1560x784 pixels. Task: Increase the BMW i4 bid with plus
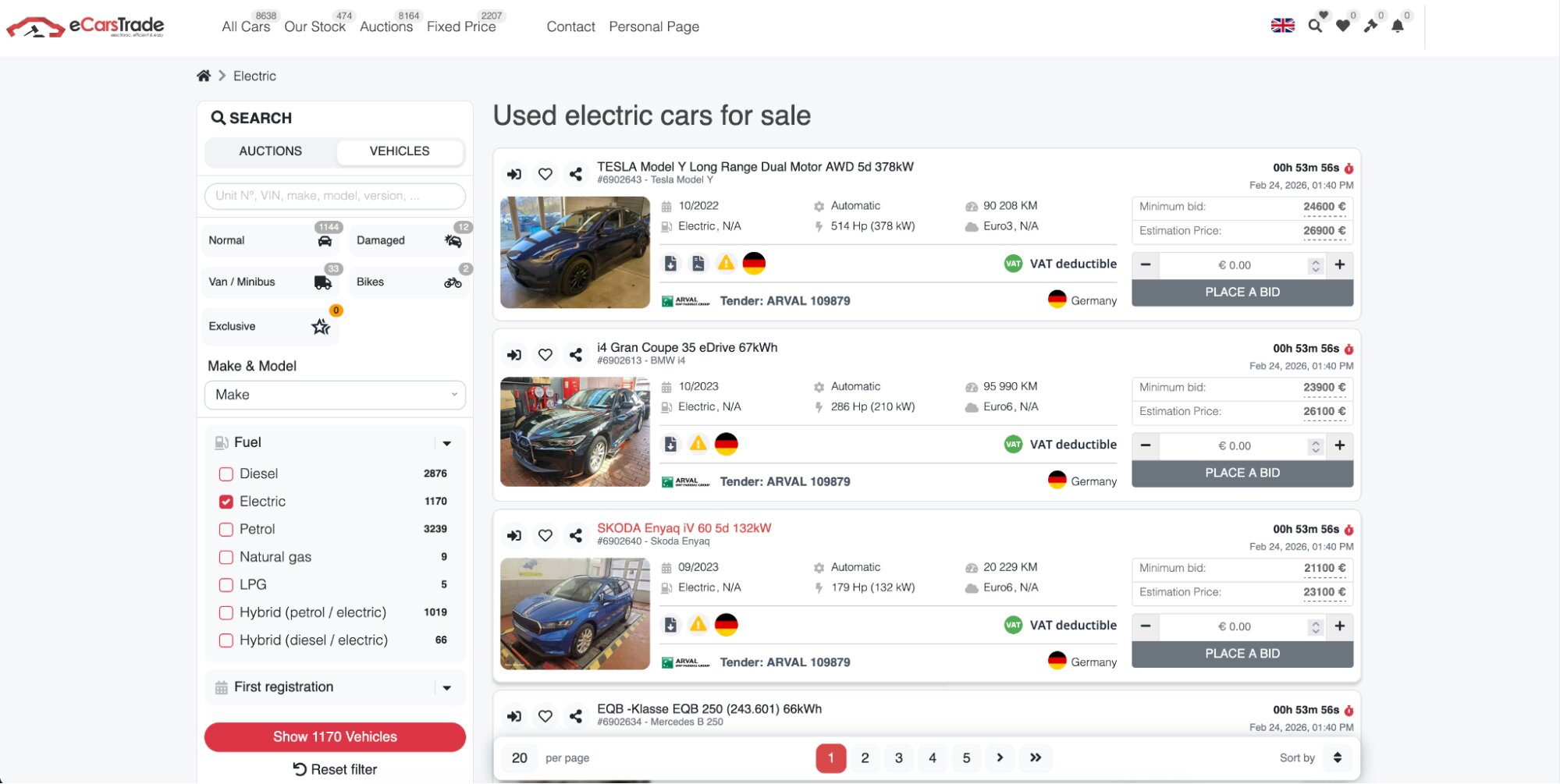1339,445
